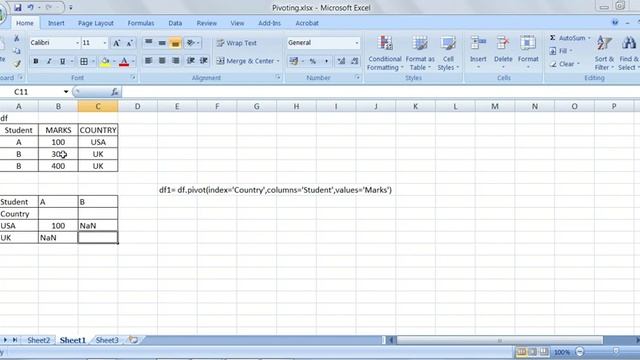Click Decrease Decimal icon
Screen dimensions: 640x360
pyautogui.click(x=355, y=61)
